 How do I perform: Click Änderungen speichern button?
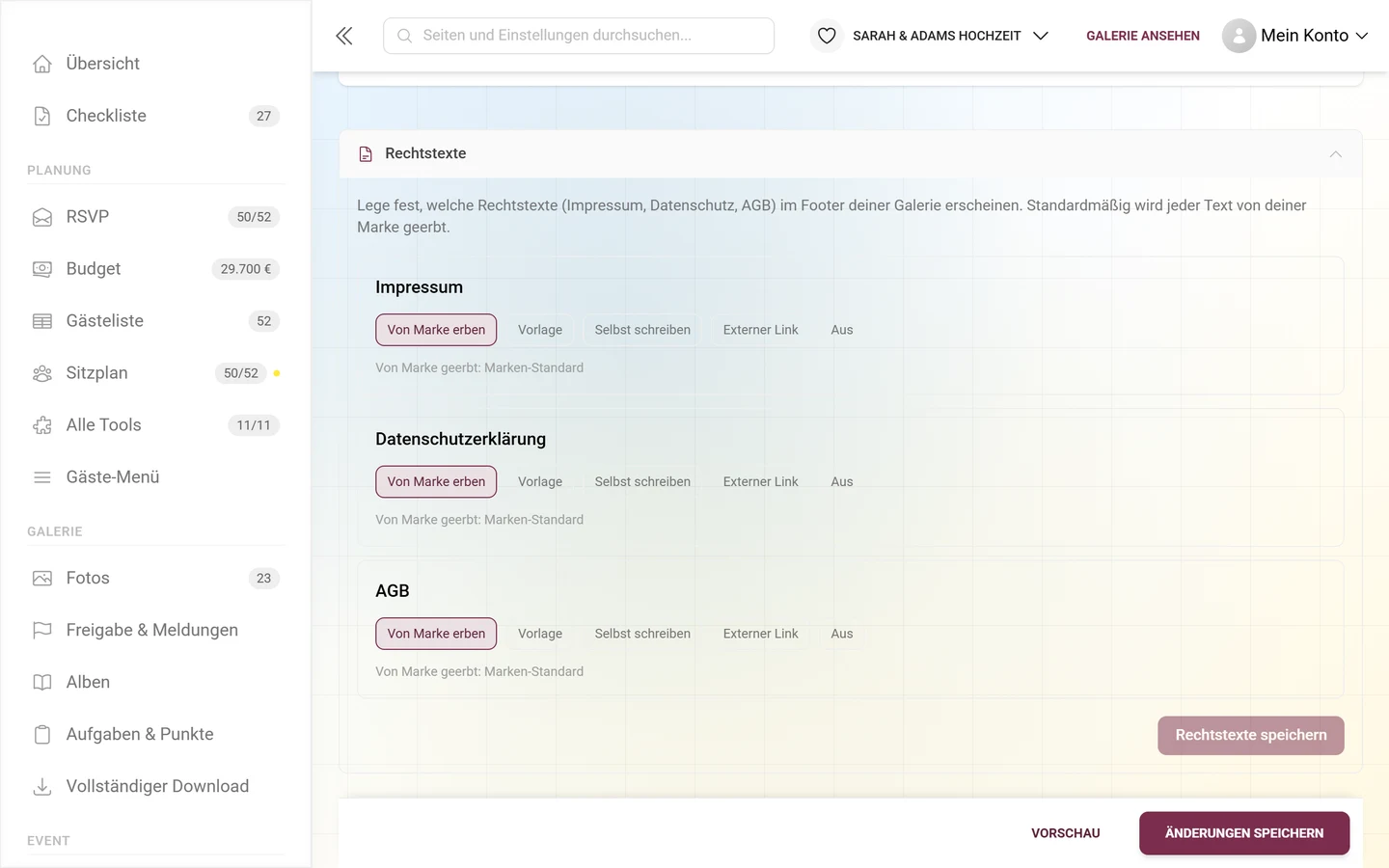pos(1244,833)
